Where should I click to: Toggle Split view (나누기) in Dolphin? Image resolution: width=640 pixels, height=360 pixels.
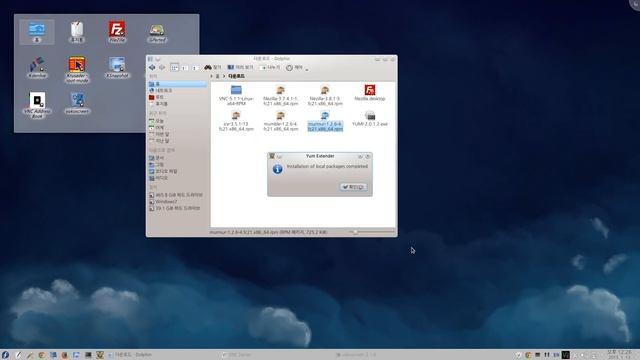click(x=270, y=67)
